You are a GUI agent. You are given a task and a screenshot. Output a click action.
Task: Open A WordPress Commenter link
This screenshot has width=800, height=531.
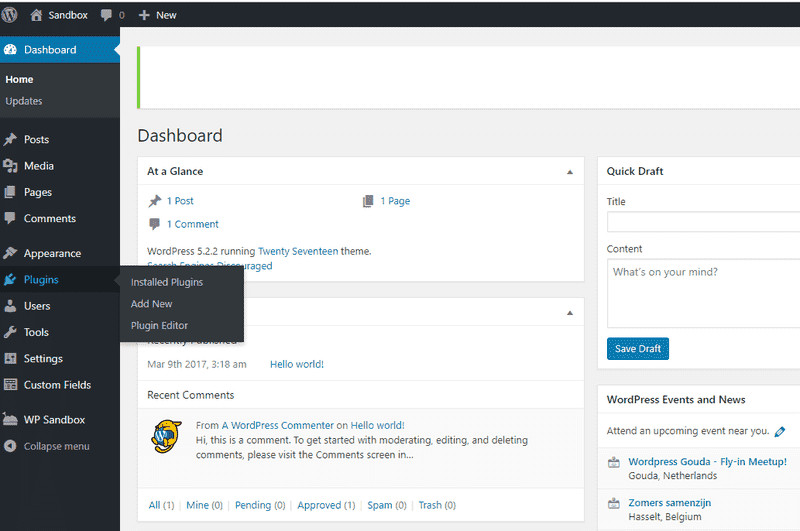(x=278, y=425)
